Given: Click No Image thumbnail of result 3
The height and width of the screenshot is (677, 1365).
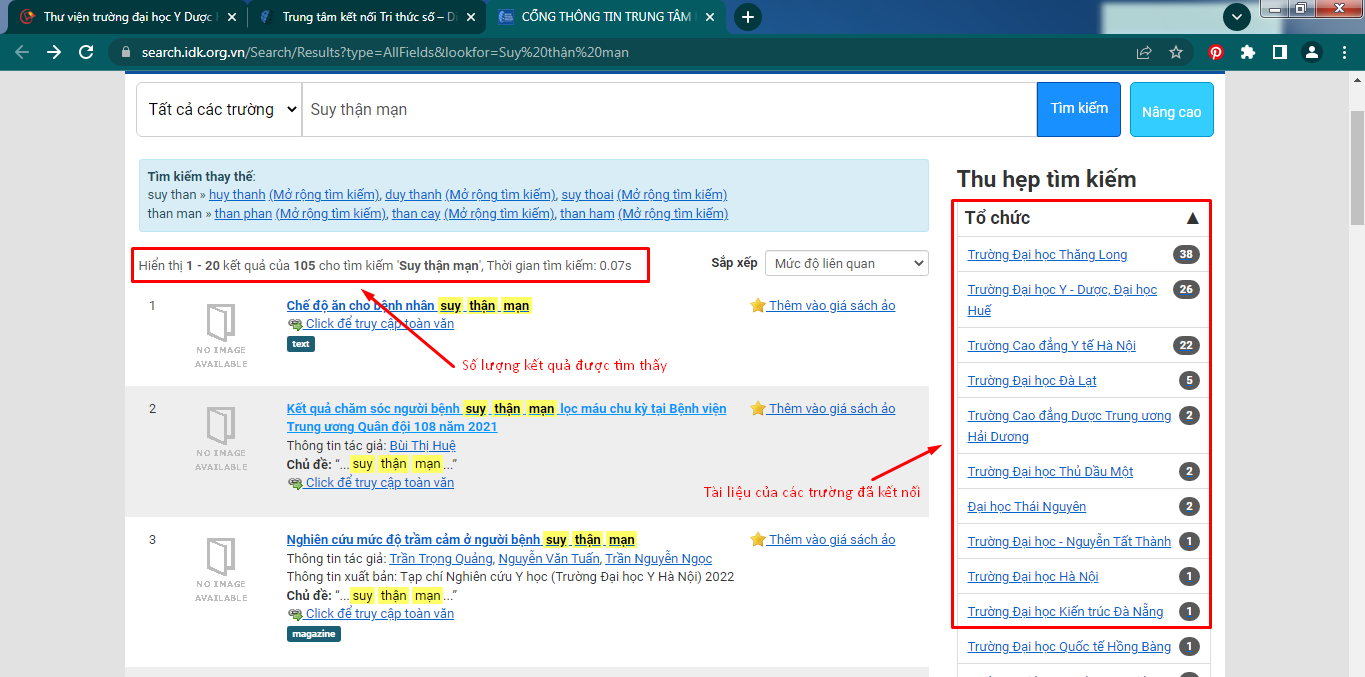Looking at the screenshot, I should tap(221, 568).
